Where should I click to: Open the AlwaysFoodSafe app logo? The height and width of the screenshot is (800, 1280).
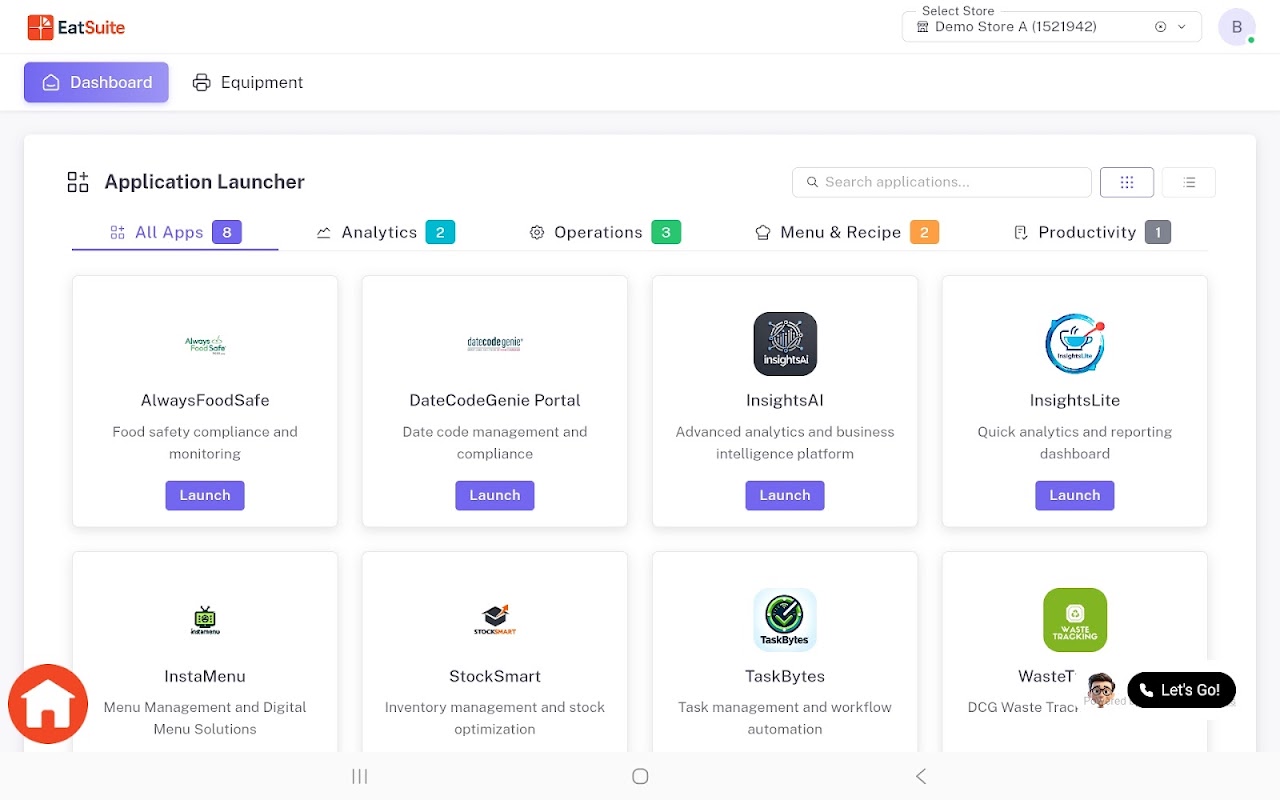point(205,344)
